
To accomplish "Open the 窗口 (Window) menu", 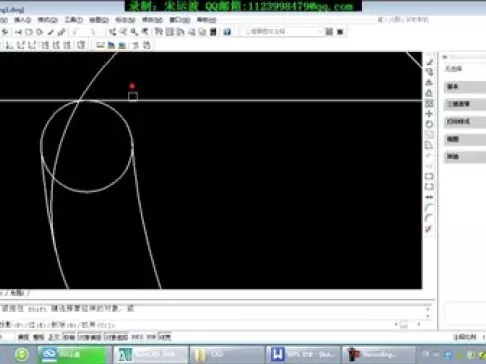I will click(x=179, y=20).
